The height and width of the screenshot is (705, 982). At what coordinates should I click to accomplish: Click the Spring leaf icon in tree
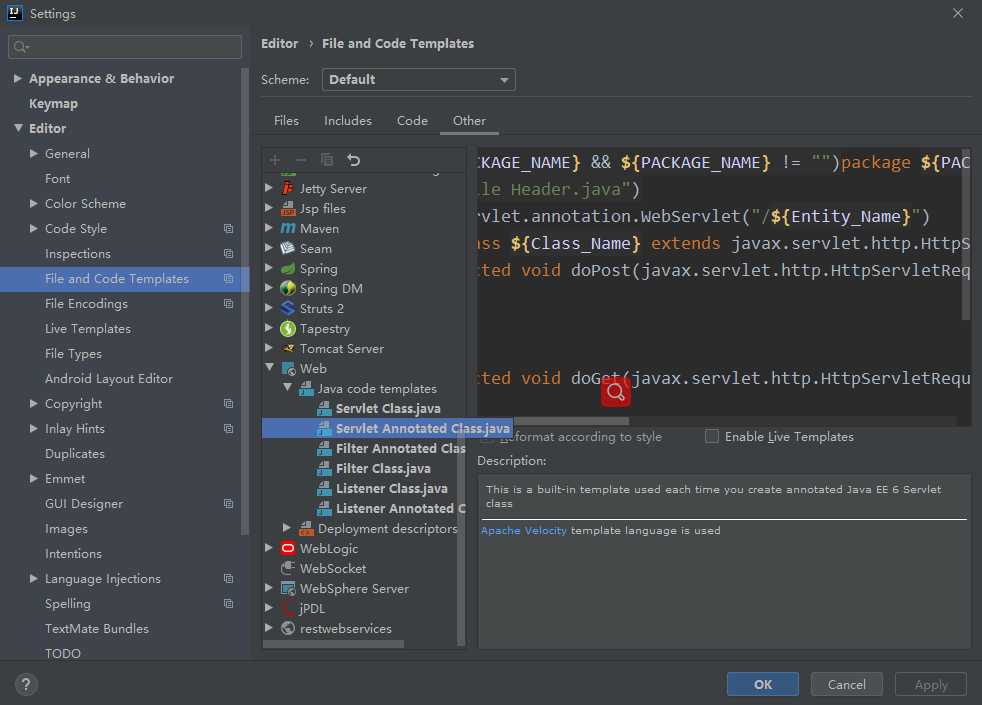(x=288, y=269)
